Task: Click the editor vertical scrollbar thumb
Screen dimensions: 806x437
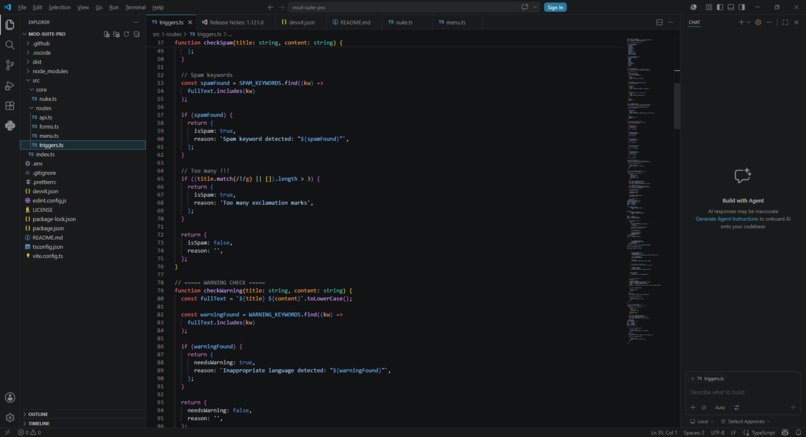Action: pos(677,105)
